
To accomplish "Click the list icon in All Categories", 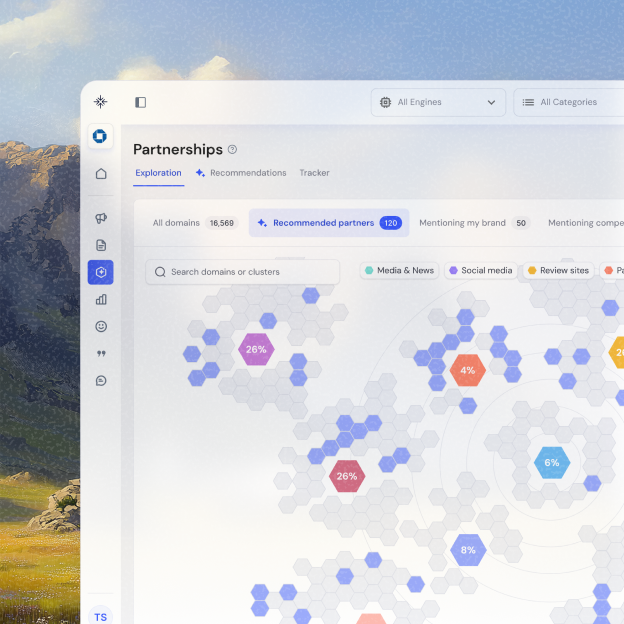I will point(528,102).
